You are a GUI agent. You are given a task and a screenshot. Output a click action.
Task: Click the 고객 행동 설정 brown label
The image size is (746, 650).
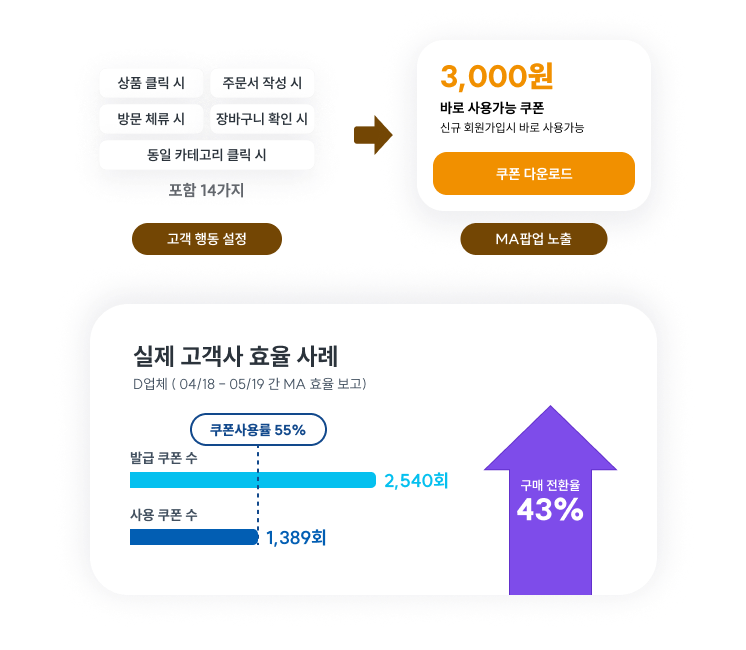click(207, 239)
